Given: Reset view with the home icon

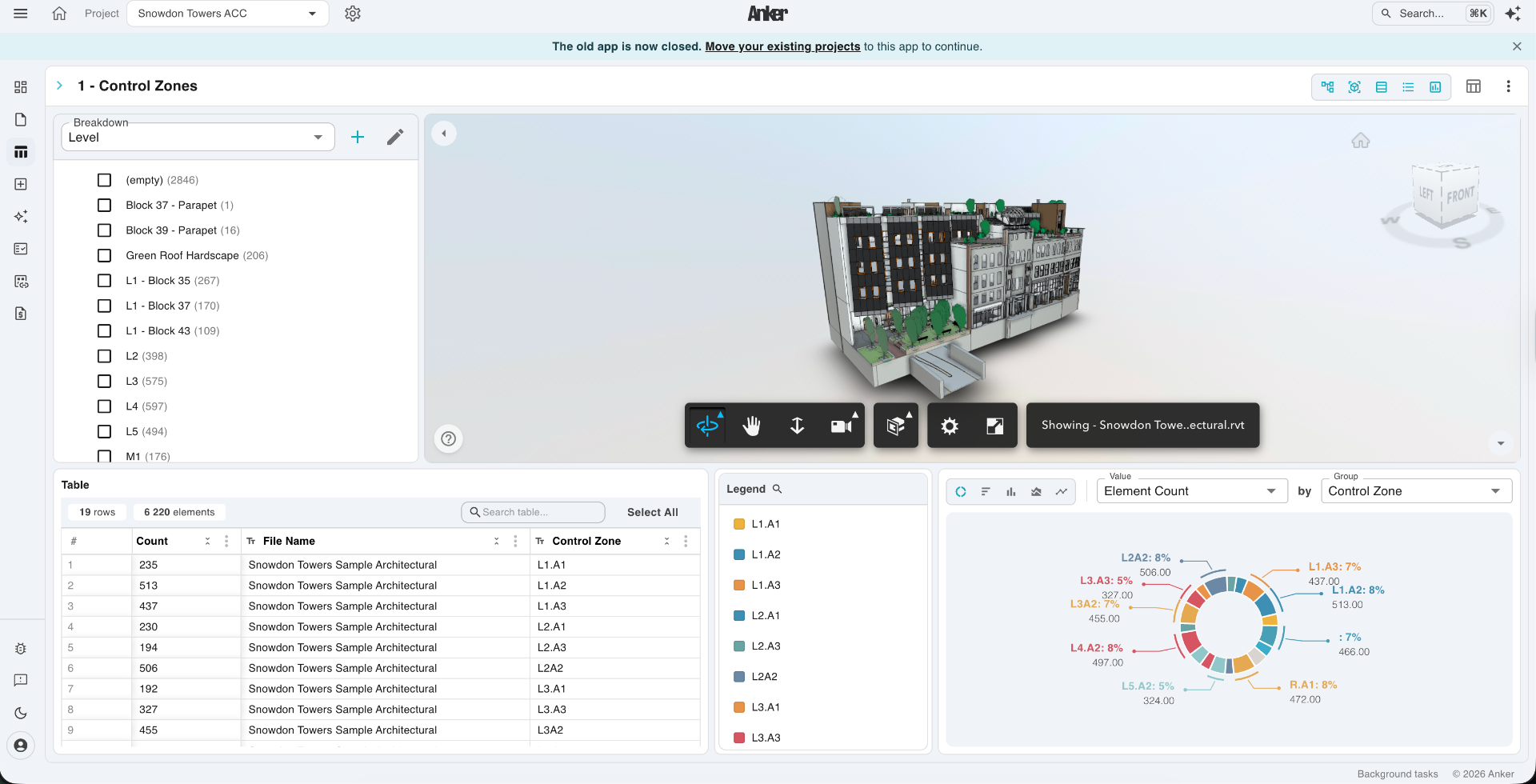Looking at the screenshot, I should [x=1361, y=141].
